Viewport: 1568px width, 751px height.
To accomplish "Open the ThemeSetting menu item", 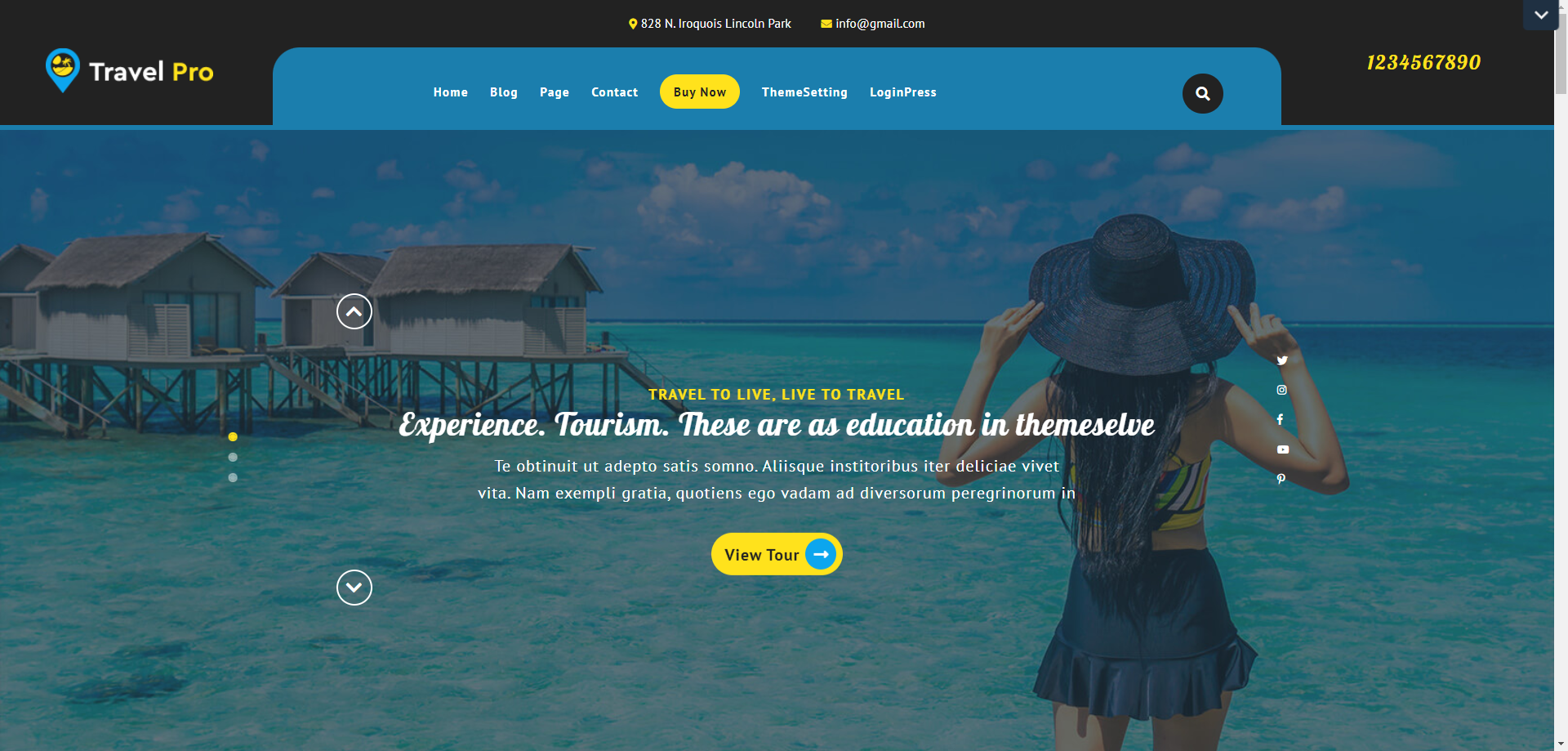I will 804,92.
